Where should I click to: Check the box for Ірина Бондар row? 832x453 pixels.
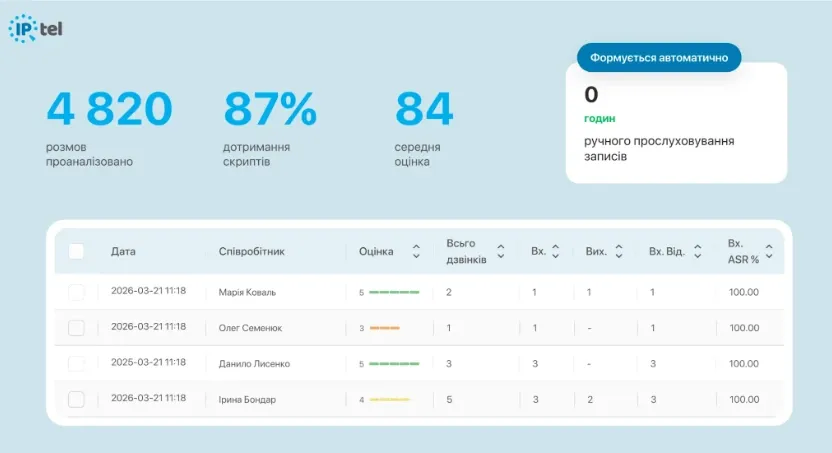click(76, 399)
